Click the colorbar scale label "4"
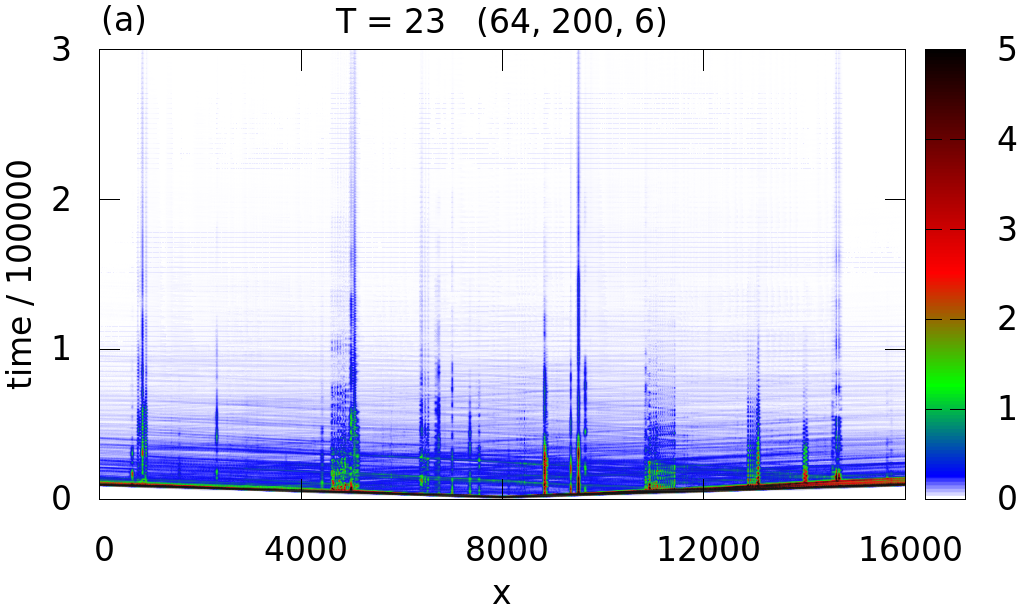1021x608 pixels. click(x=1007, y=139)
